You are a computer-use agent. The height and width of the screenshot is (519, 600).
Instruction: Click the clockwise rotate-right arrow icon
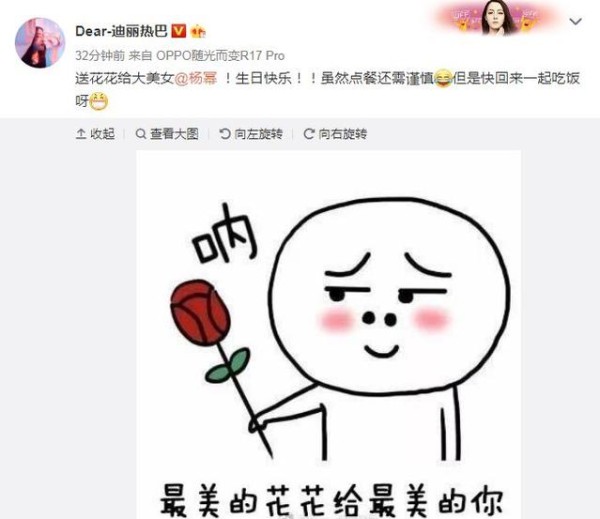pyautogui.click(x=309, y=134)
